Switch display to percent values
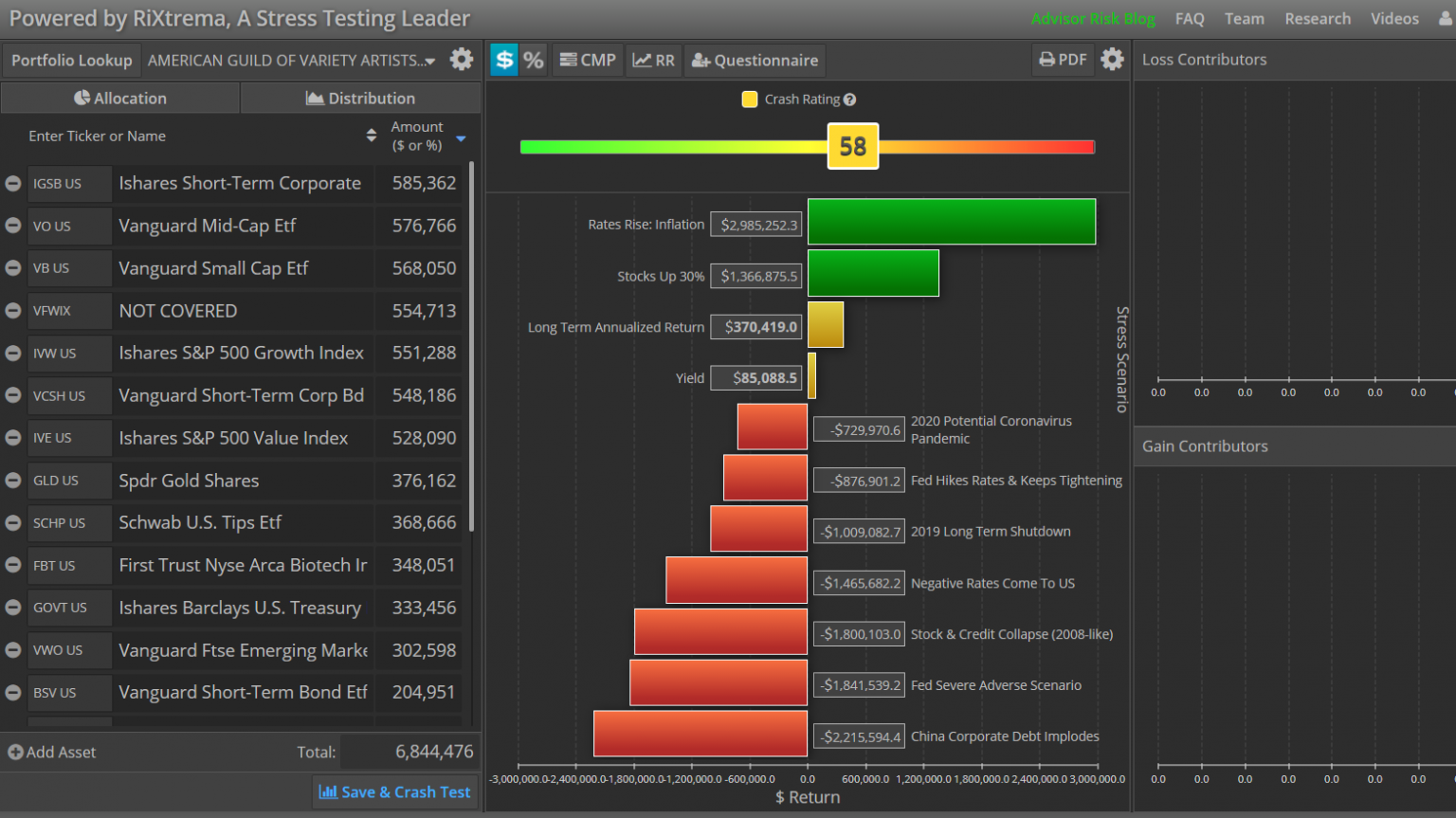The width and height of the screenshot is (1456, 818). point(534,60)
